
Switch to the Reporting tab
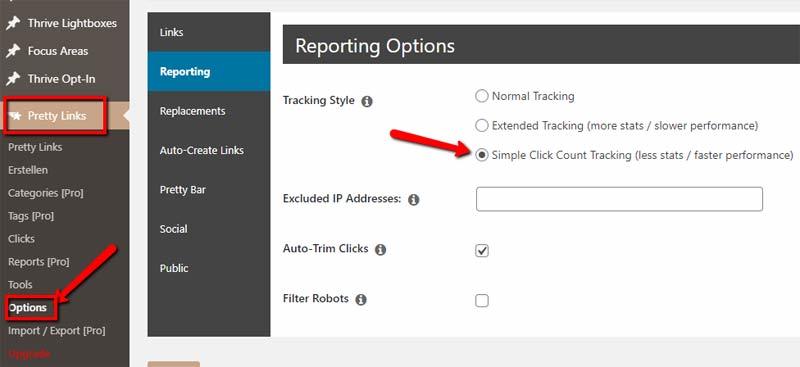point(209,71)
